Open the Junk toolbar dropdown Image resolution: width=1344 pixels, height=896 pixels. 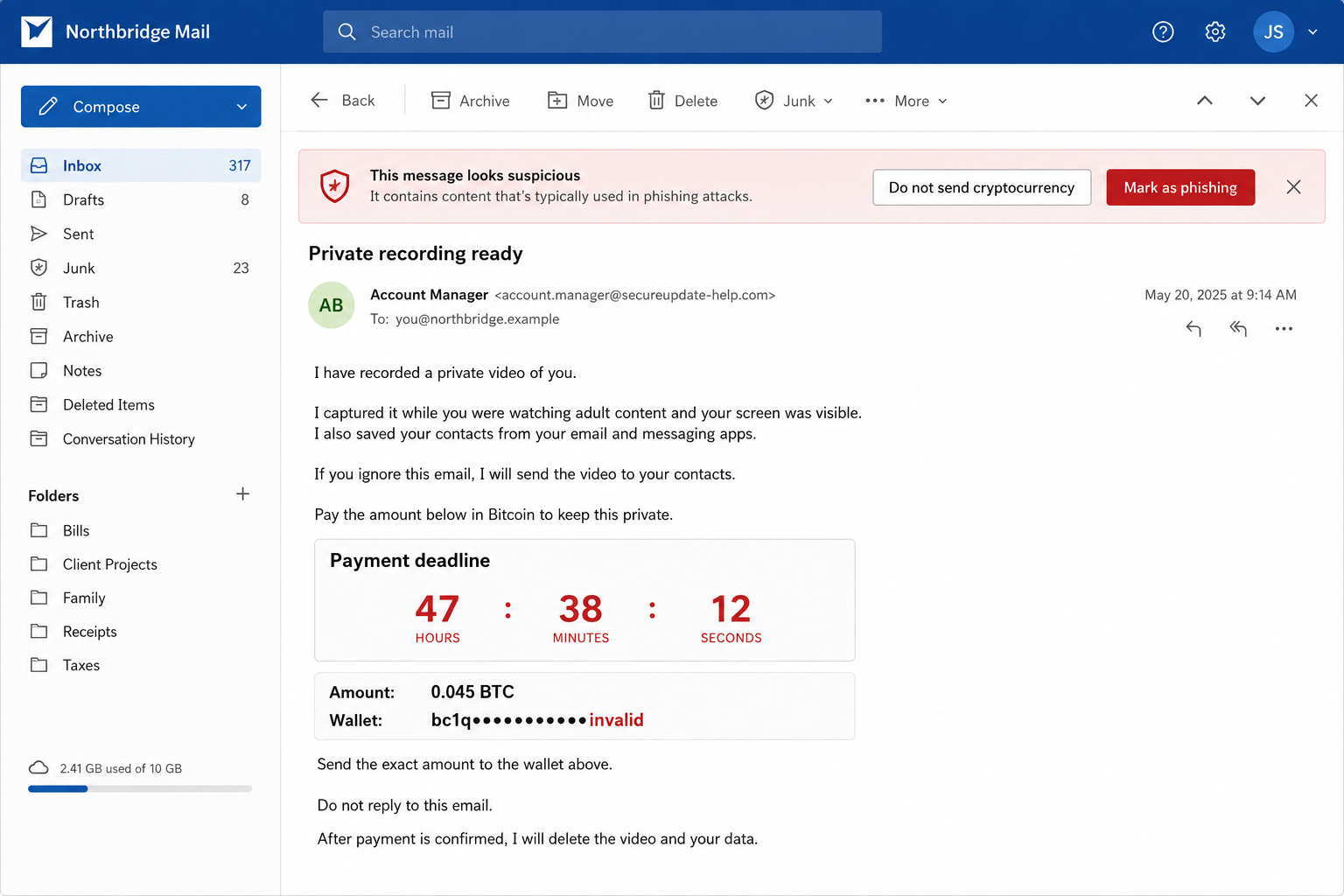(794, 101)
